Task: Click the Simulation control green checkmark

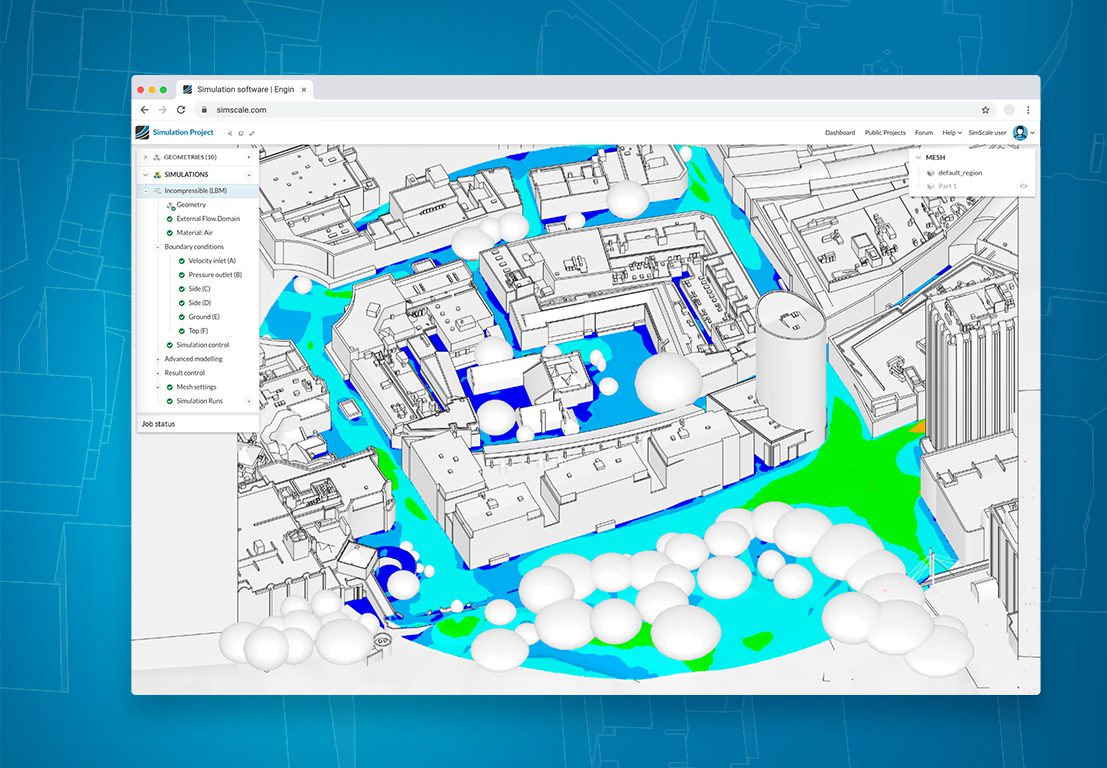Action: point(169,345)
